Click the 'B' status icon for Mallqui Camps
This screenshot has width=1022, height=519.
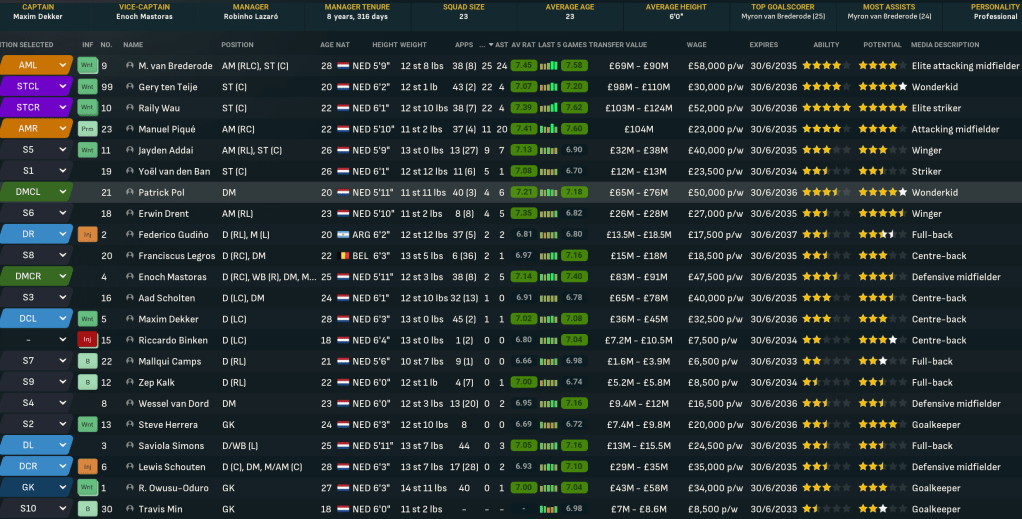(x=87, y=361)
